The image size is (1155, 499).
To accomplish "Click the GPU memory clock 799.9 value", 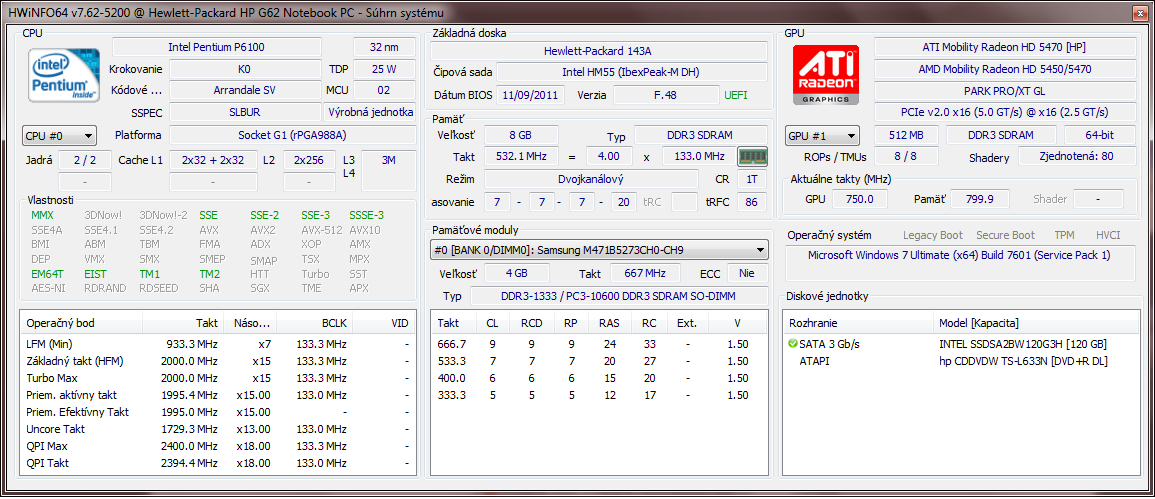I will tap(979, 199).
